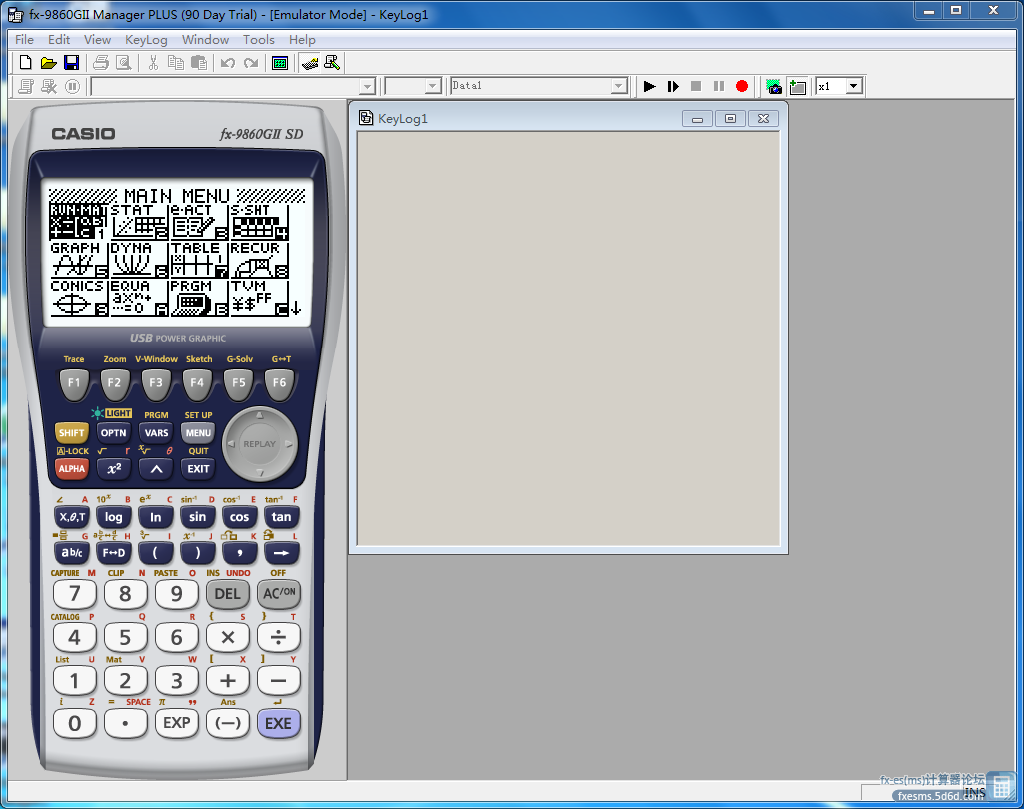This screenshot has width=1024, height=809.
Task: Click the purple EXE key
Action: (x=279, y=723)
